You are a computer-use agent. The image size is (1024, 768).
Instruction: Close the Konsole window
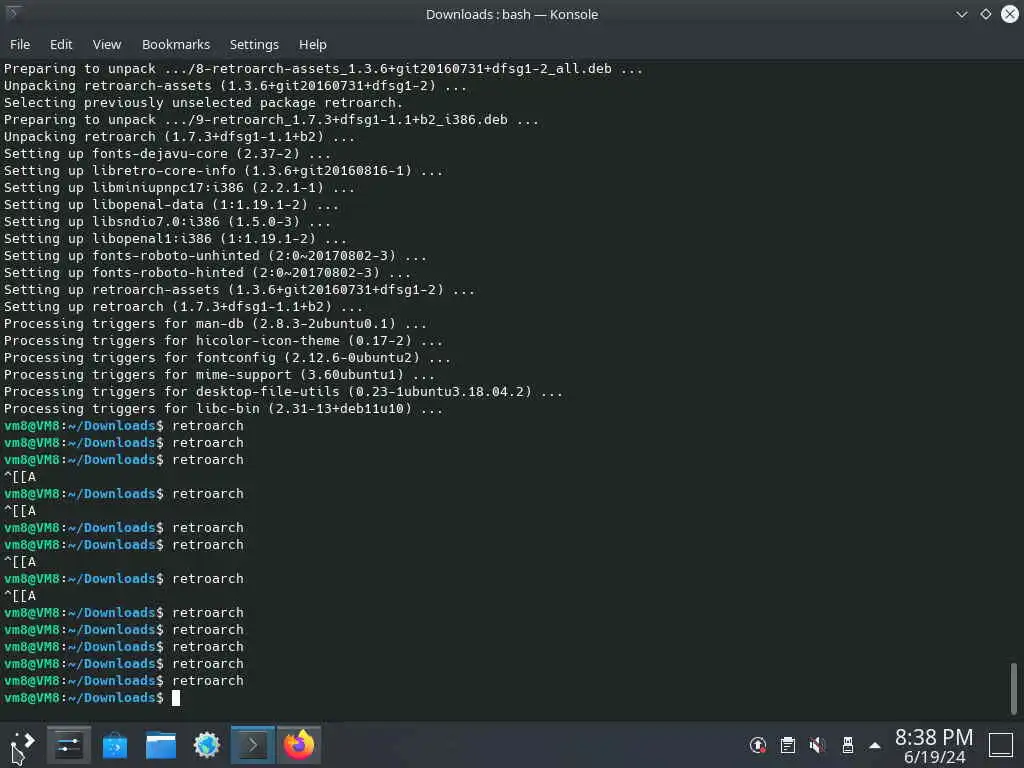point(1010,14)
